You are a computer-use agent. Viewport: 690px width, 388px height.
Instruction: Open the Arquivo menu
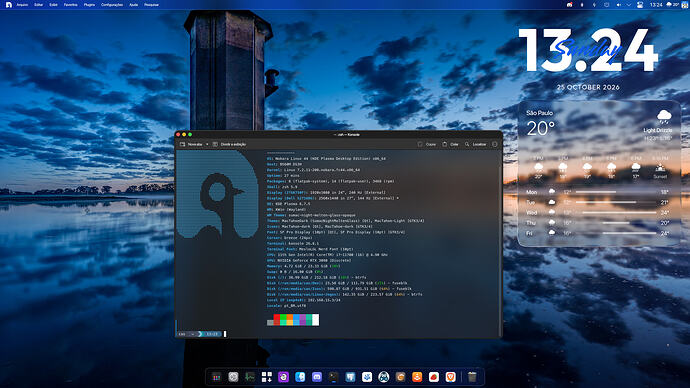pos(22,5)
